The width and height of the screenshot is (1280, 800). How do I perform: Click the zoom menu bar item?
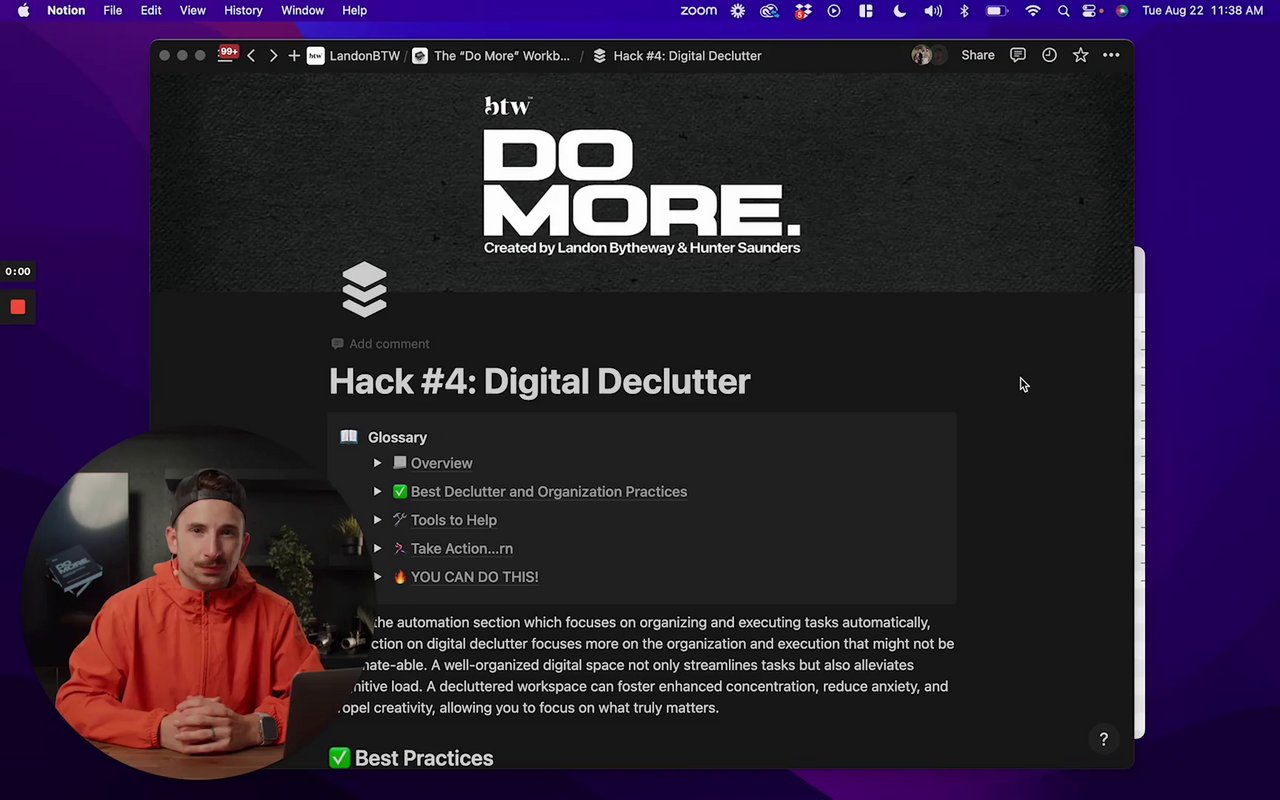click(x=698, y=10)
